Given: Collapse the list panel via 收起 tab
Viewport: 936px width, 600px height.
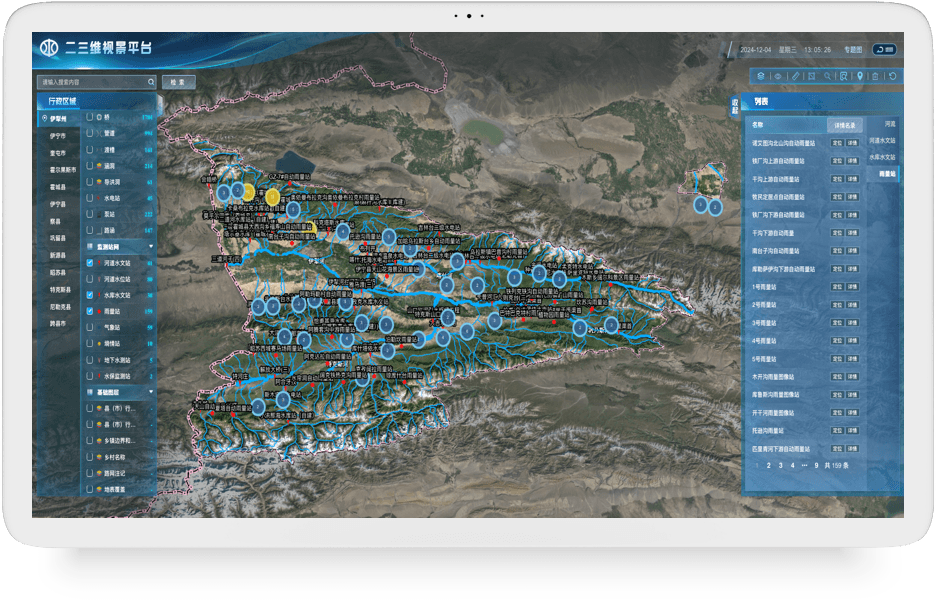Looking at the screenshot, I should coord(735,106).
